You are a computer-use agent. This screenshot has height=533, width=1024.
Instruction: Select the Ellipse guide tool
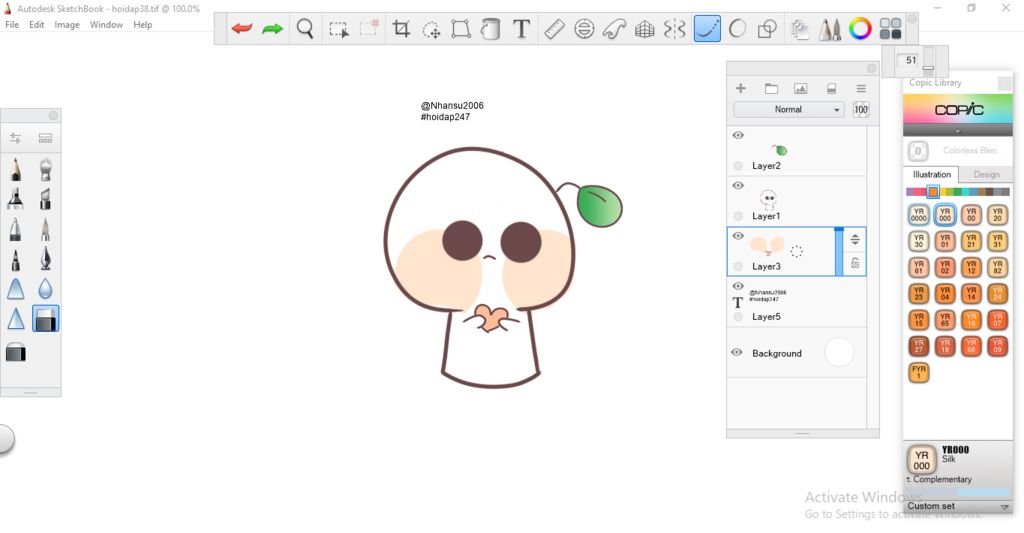click(584, 29)
